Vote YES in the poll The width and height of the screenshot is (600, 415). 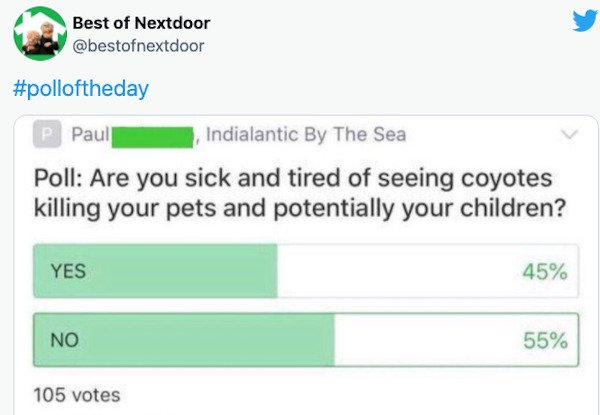point(306,271)
